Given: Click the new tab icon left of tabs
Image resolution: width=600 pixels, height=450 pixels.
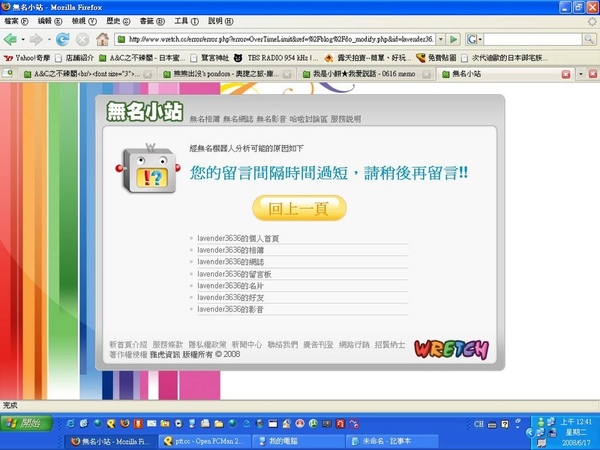Looking at the screenshot, I should [x=7, y=73].
